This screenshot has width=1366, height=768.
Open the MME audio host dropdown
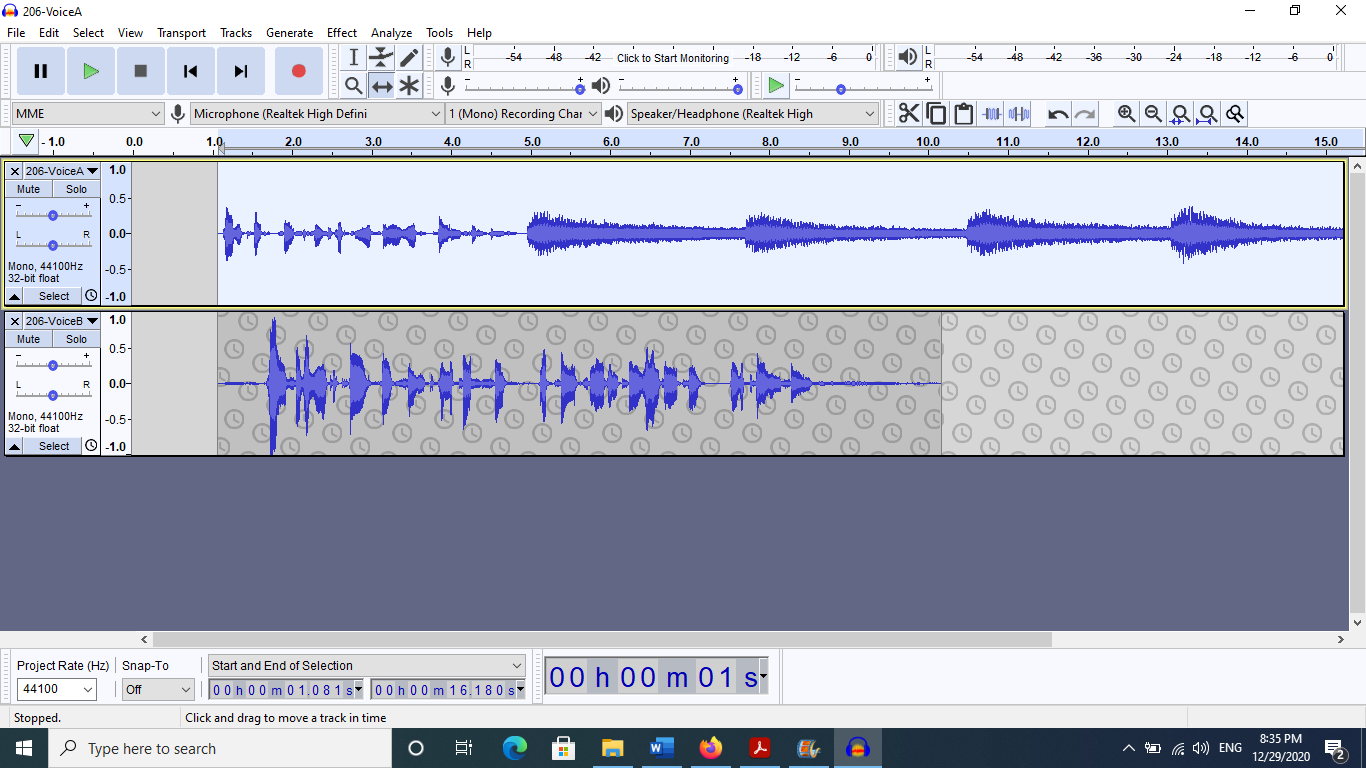coord(87,114)
